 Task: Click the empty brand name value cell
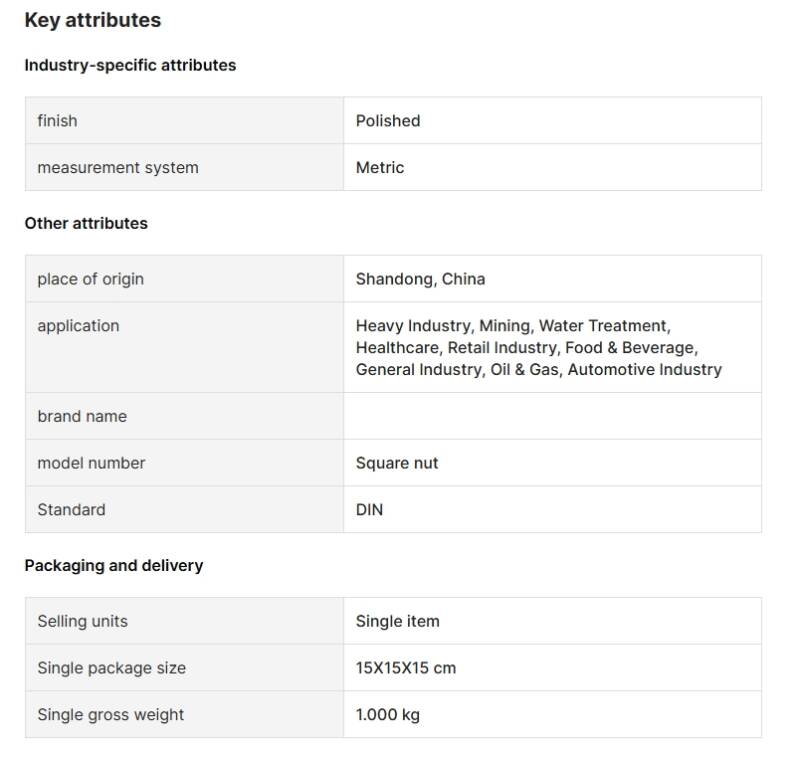tap(552, 416)
